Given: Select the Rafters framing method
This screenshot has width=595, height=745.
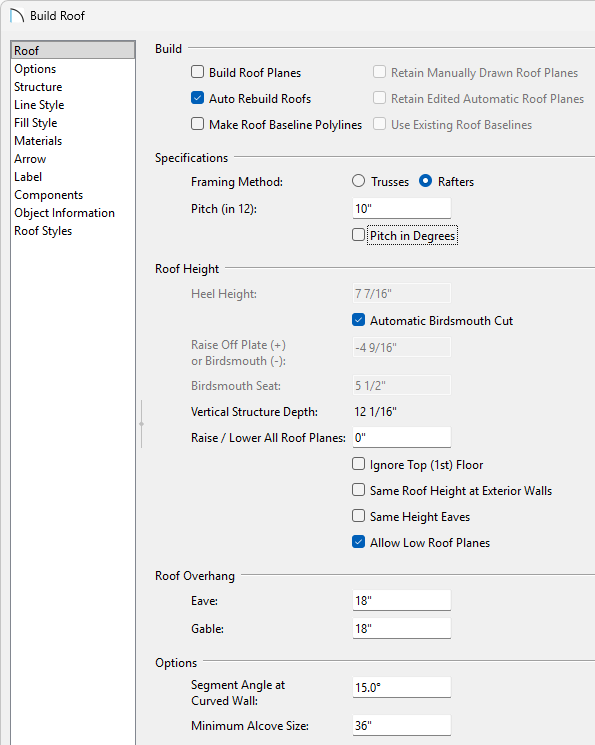Looking at the screenshot, I should pyautogui.click(x=425, y=181).
